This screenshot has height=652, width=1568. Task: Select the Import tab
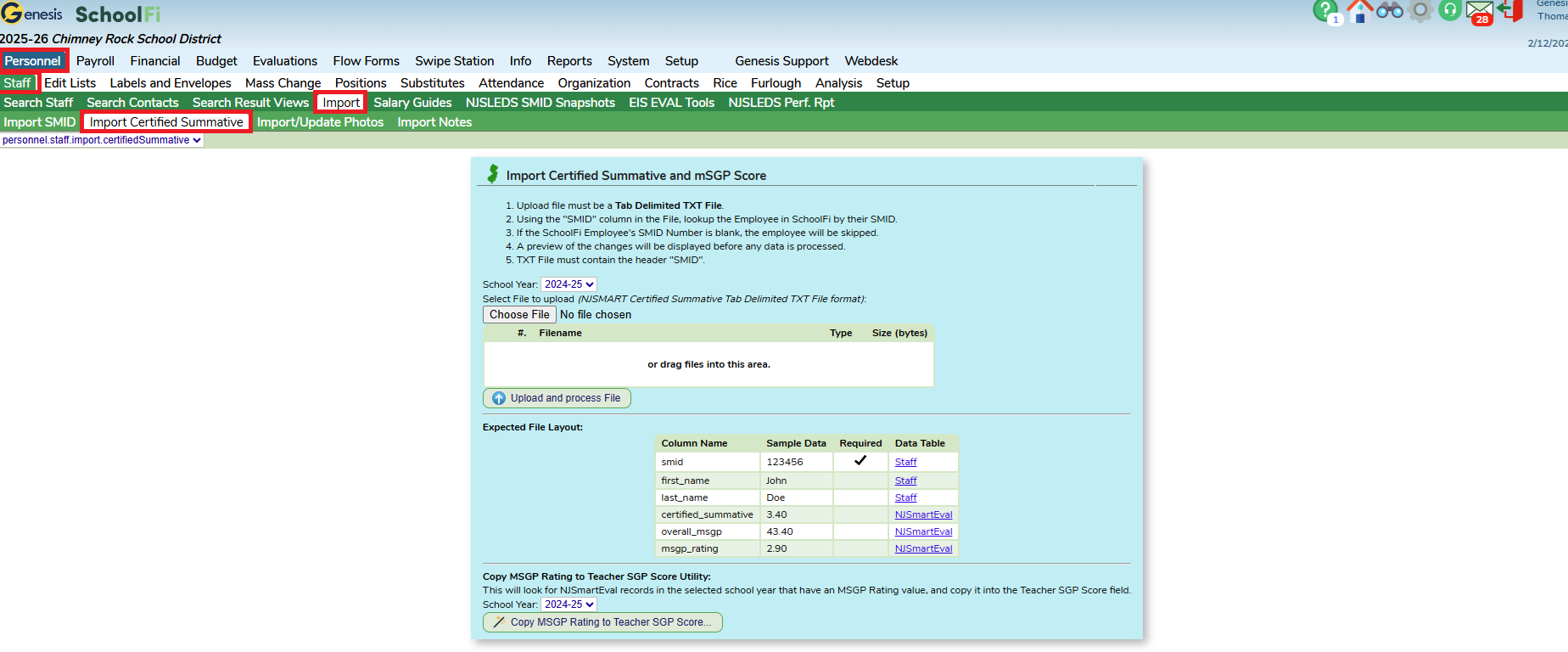pos(341,103)
